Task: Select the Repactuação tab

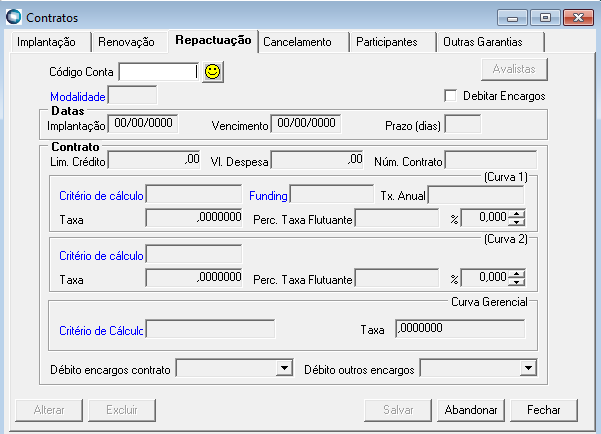Action: [213, 40]
